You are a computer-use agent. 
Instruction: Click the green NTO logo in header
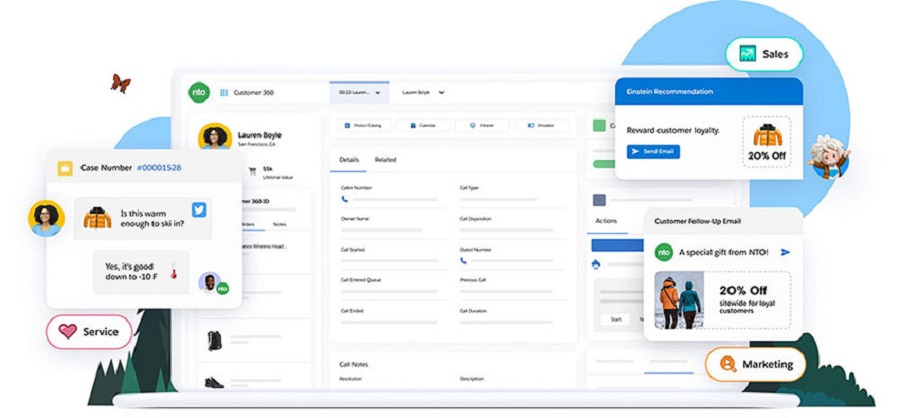click(198, 92)
